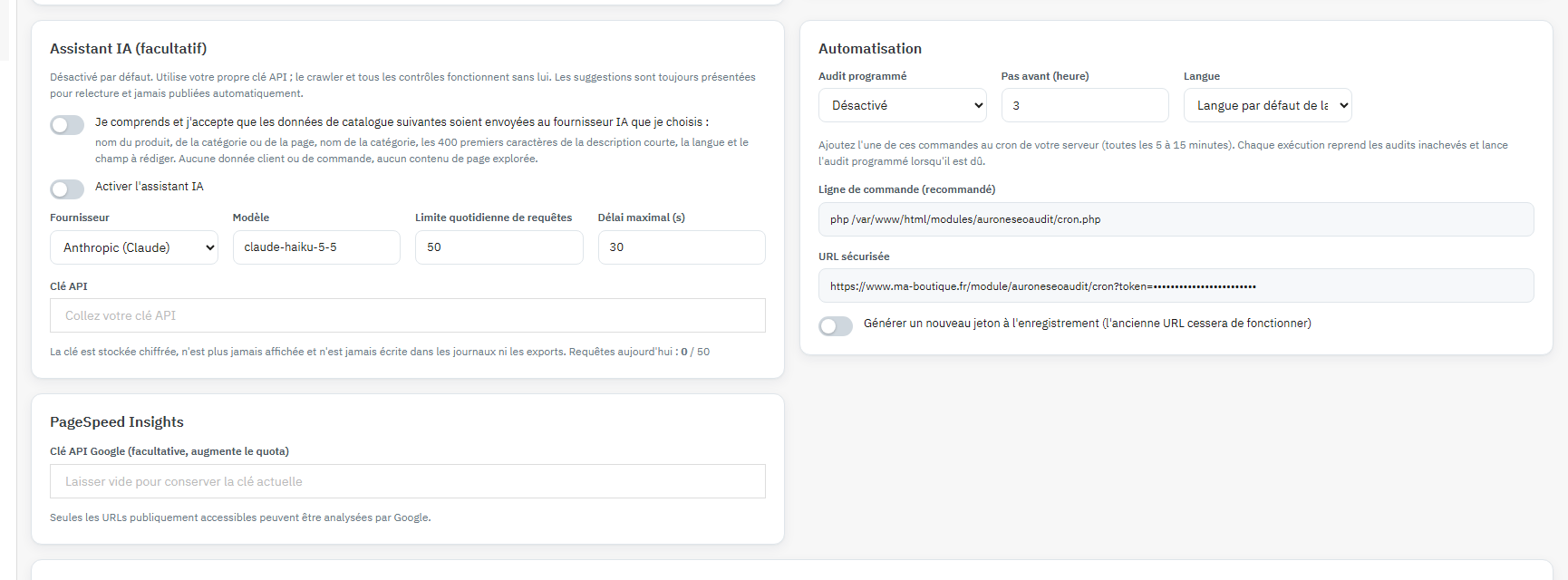Image resolution: width=1568 pixels, height=580 pixels.
Task: Toggle "Générer un nouveau jeton" switch
Action: click(836, 326)
